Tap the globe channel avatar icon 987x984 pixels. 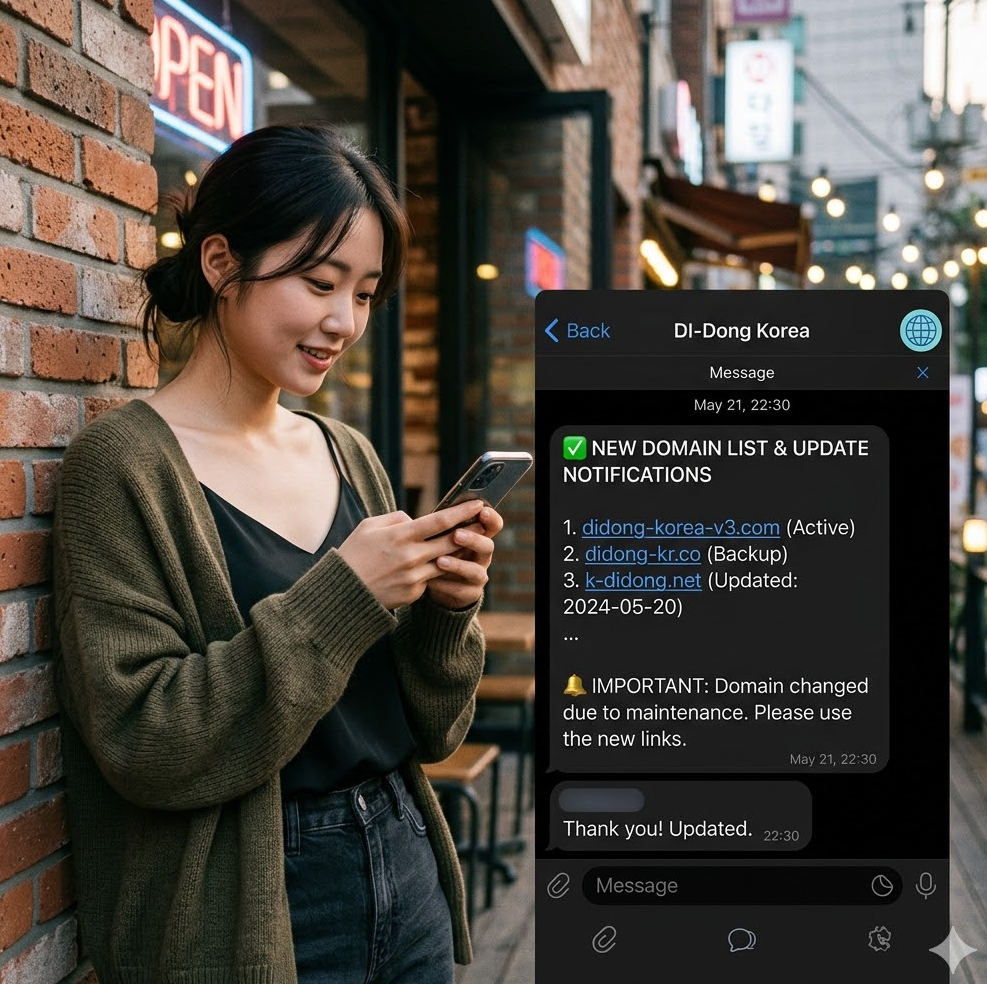[x=920, y=330]
